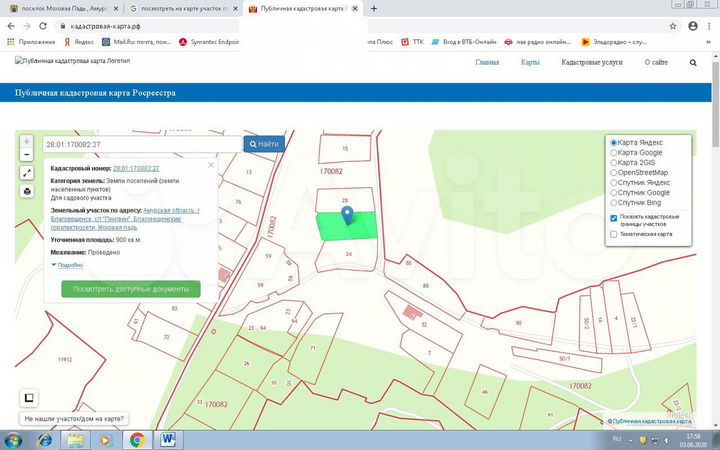
Task: Open the layers icon at bottom-left of map
Action: (29, 397)
